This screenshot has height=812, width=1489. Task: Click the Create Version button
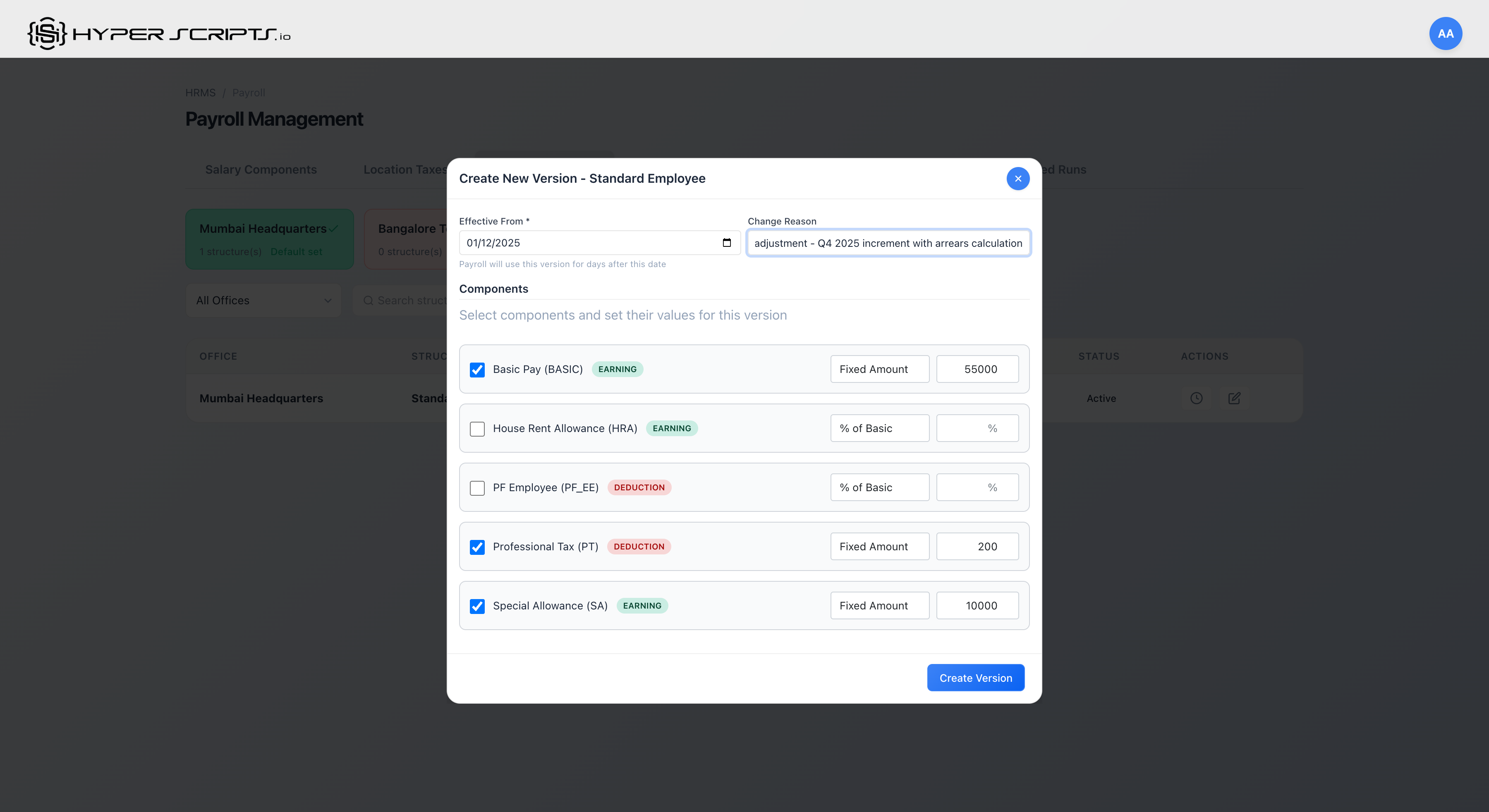(975, 678)
